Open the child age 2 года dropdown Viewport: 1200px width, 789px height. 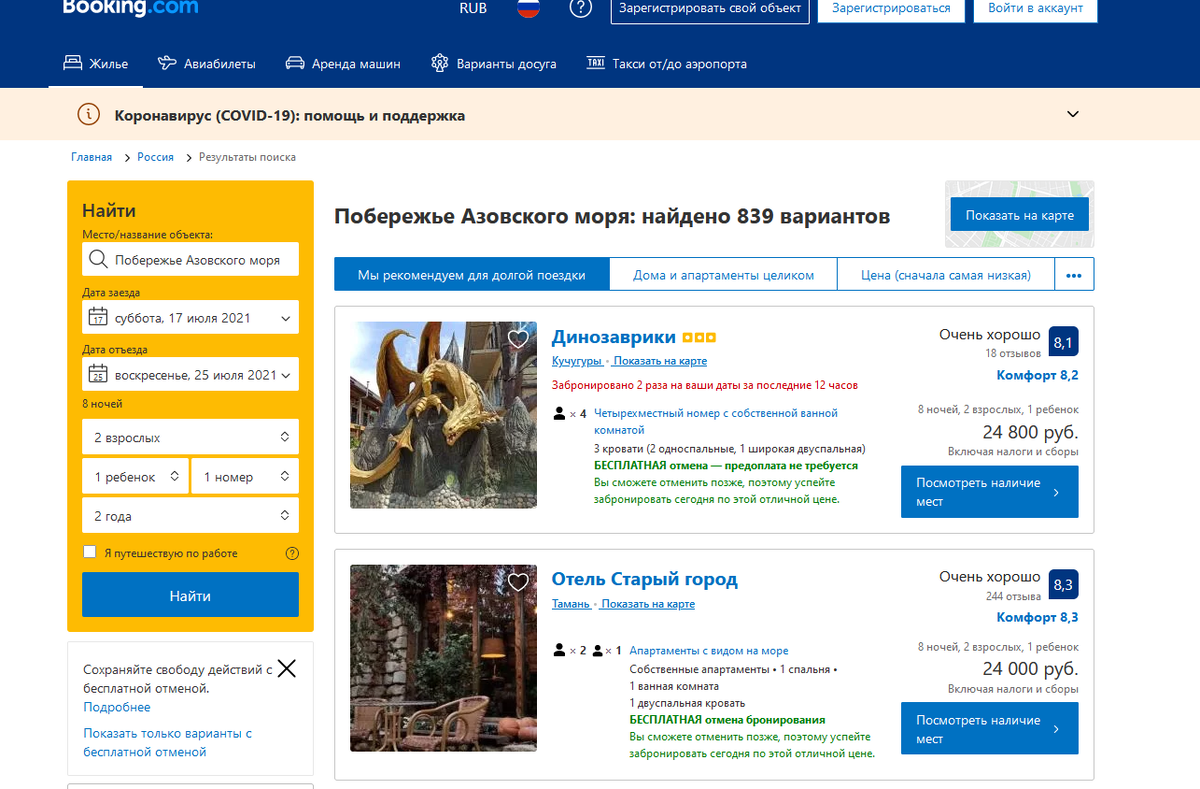190,516
